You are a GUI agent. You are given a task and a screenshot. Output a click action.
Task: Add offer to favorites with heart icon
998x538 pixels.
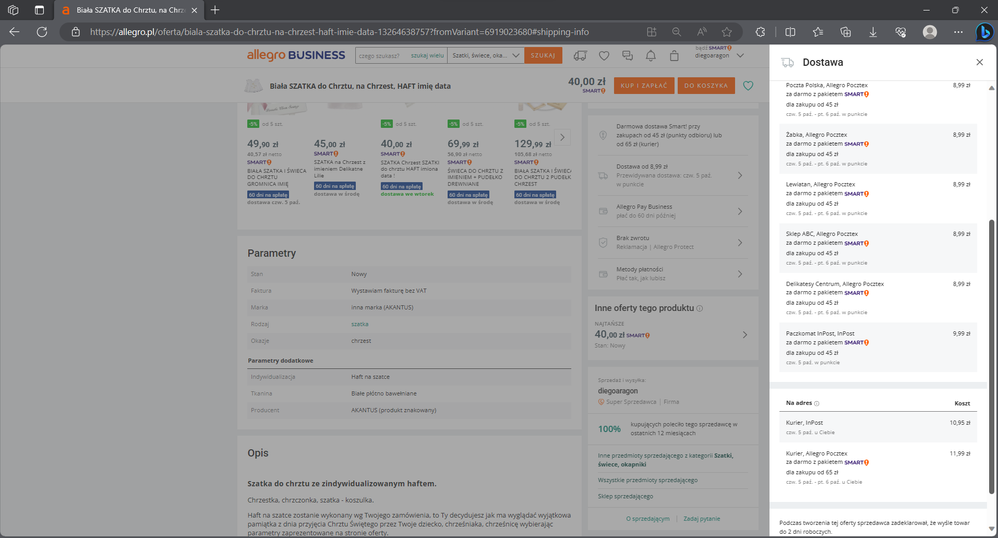click(x=747, y=86)
